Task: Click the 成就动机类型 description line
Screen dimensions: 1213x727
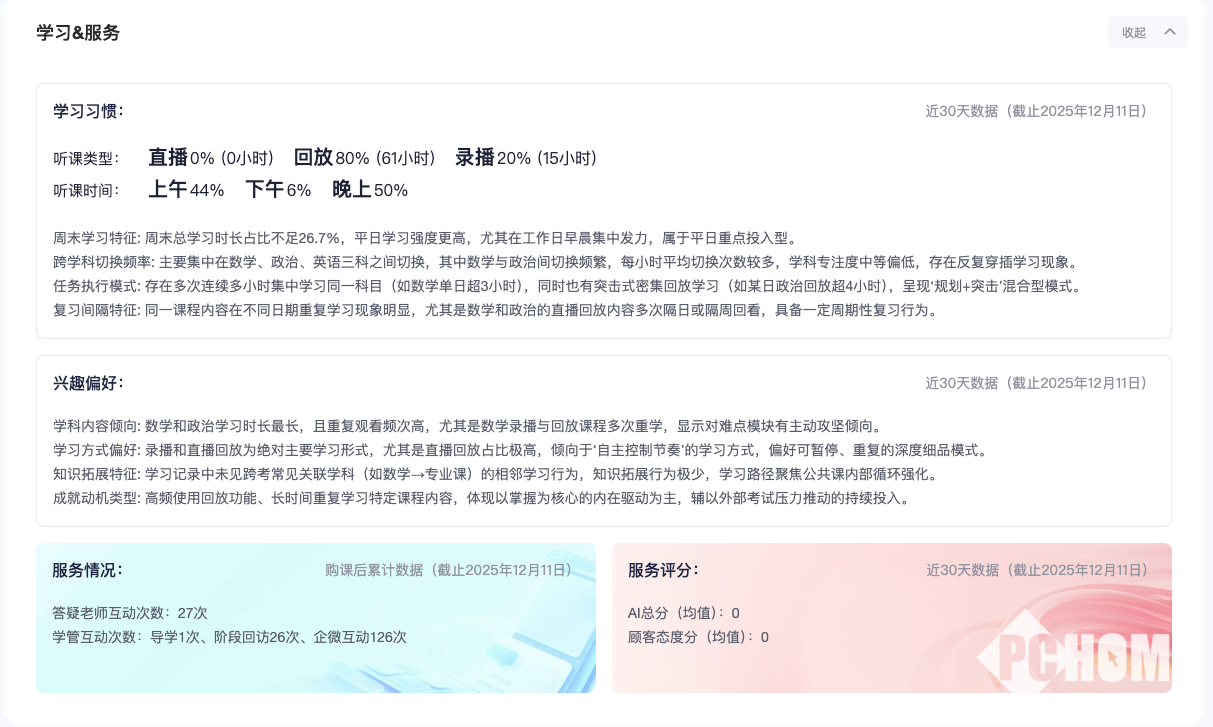Action: pyautogui.click(x=482, y=498)
